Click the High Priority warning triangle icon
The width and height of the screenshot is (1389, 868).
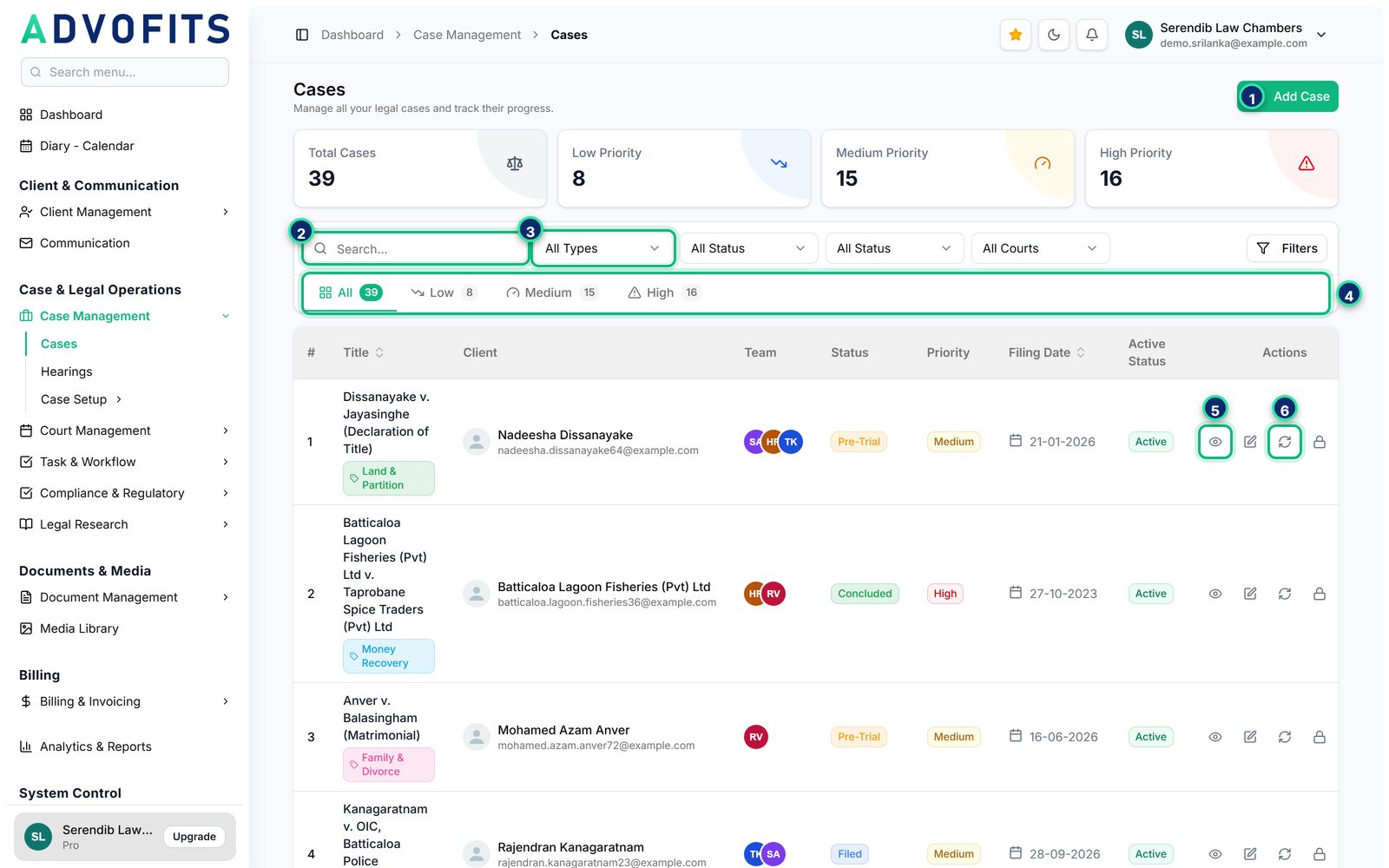tap(1307, 163)
